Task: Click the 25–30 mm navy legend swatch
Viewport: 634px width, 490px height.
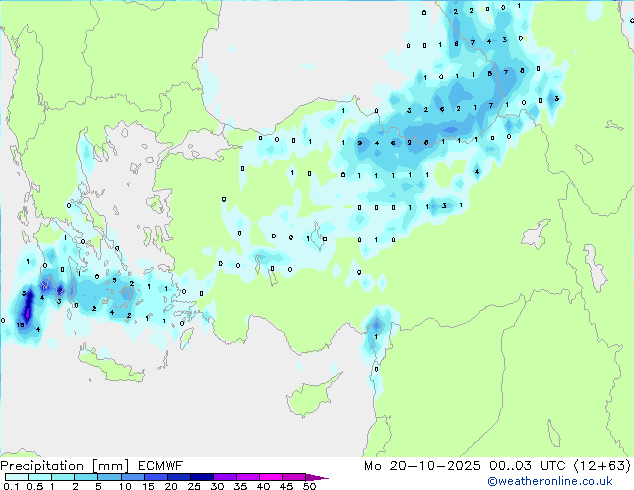Action: [x=201, y=477]
